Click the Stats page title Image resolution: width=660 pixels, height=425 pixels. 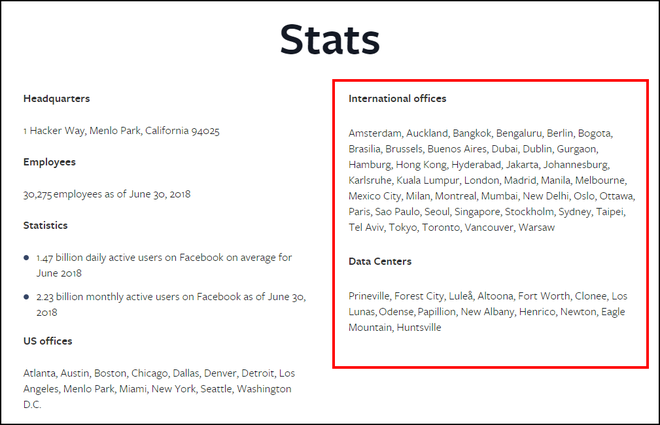[329, 40]
